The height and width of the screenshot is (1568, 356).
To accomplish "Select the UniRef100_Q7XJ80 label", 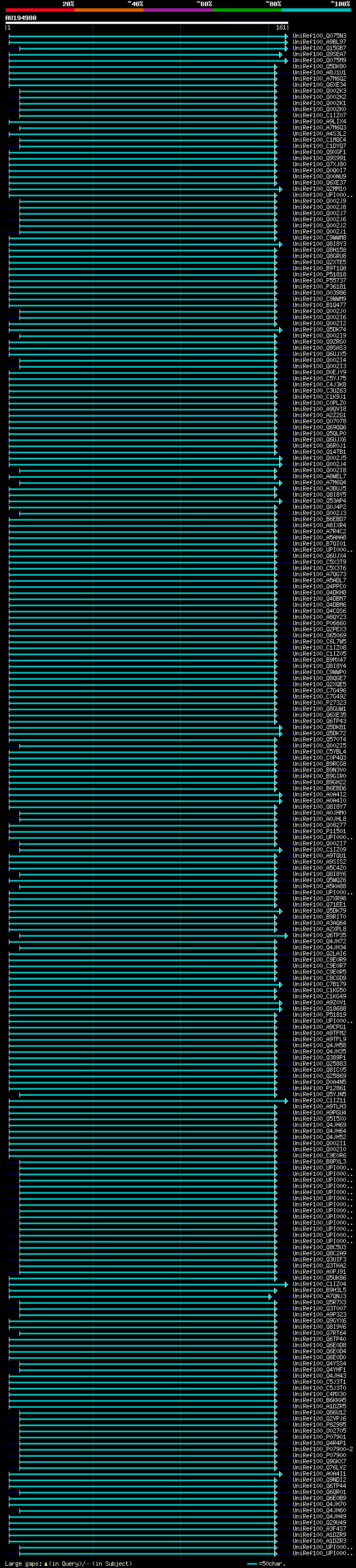I will pos(319,164).
